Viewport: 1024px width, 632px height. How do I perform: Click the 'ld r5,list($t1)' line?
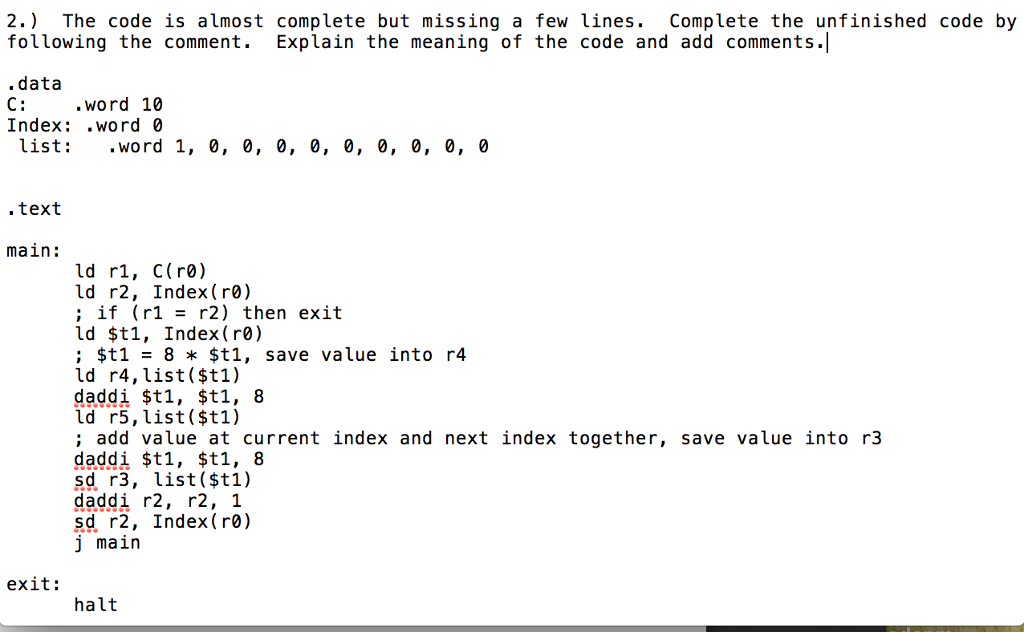(157, 417)
